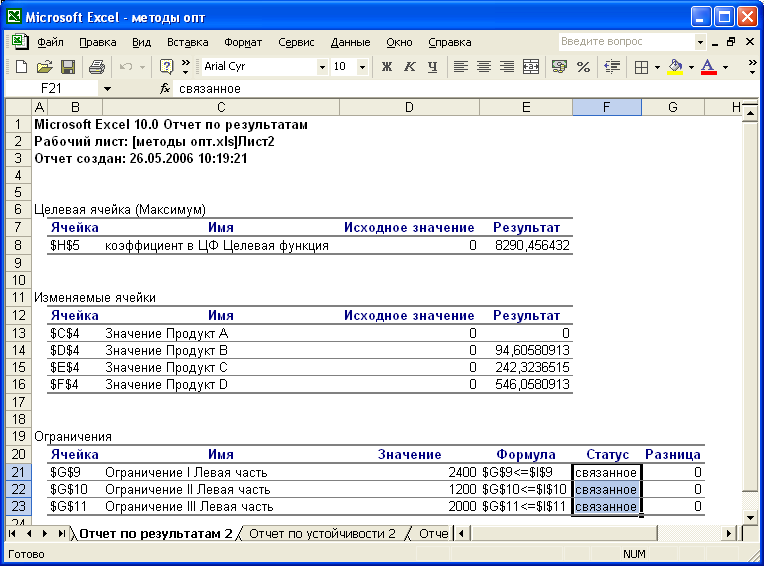The width and height of the screenshot is (764, 566).
Task: Switch to the Отчет по устойчивости 2 tab
Action: click(x=322, y=534)
